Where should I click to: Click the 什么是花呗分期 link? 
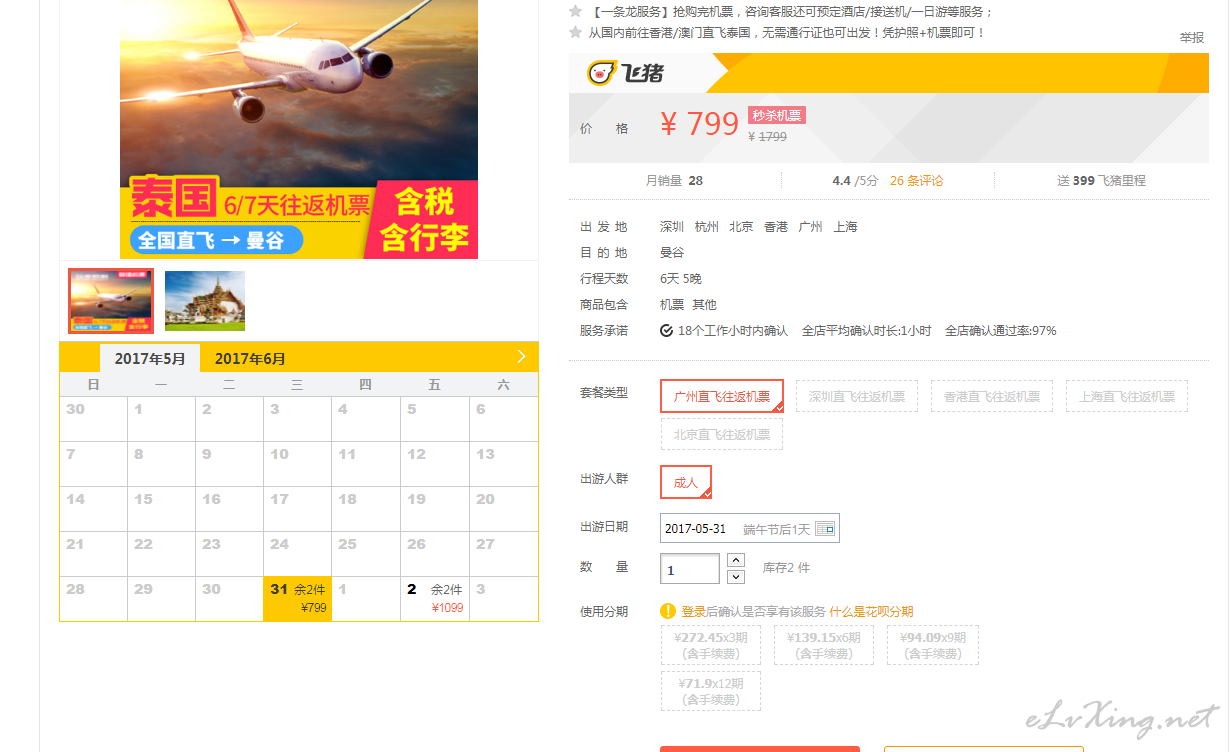pos(871,612)
